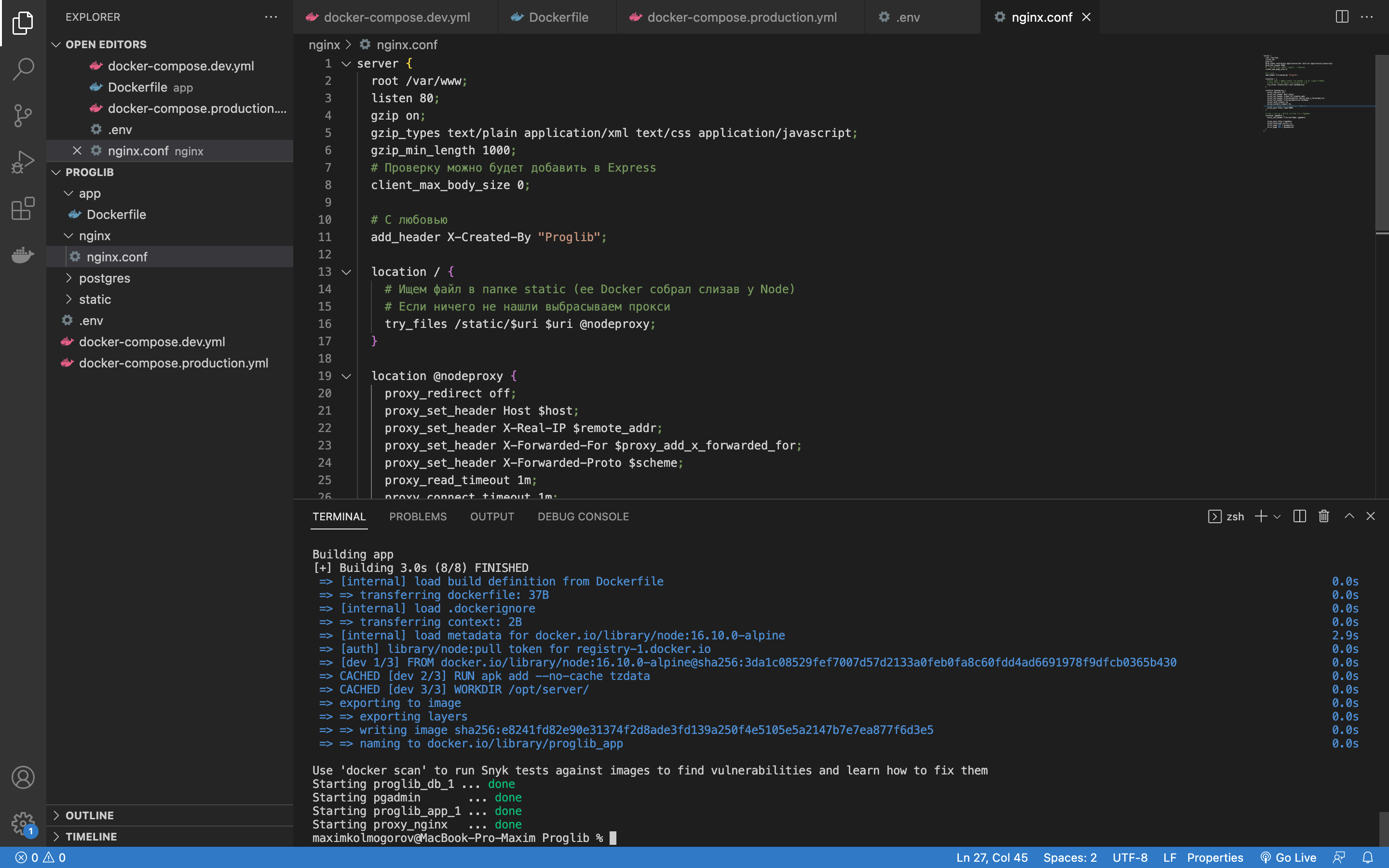The image size is (1389, 868).
Task: Expand the Timeline section
Action: (x=169, y=837)
